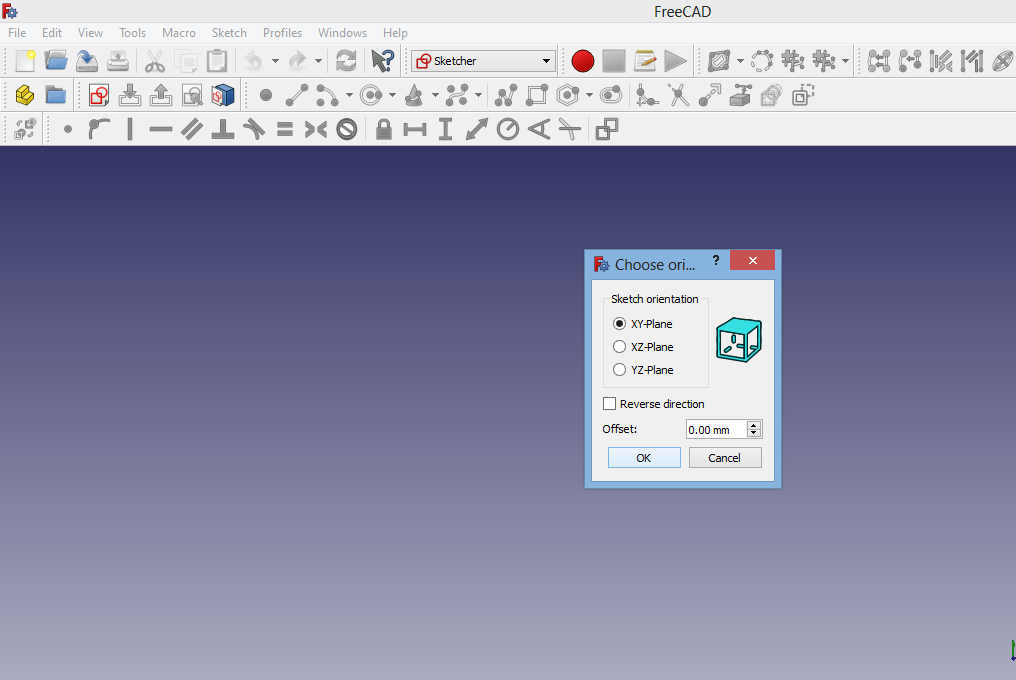Apply parallel constraint icon

pyautogui.click(x=192, y=129)
